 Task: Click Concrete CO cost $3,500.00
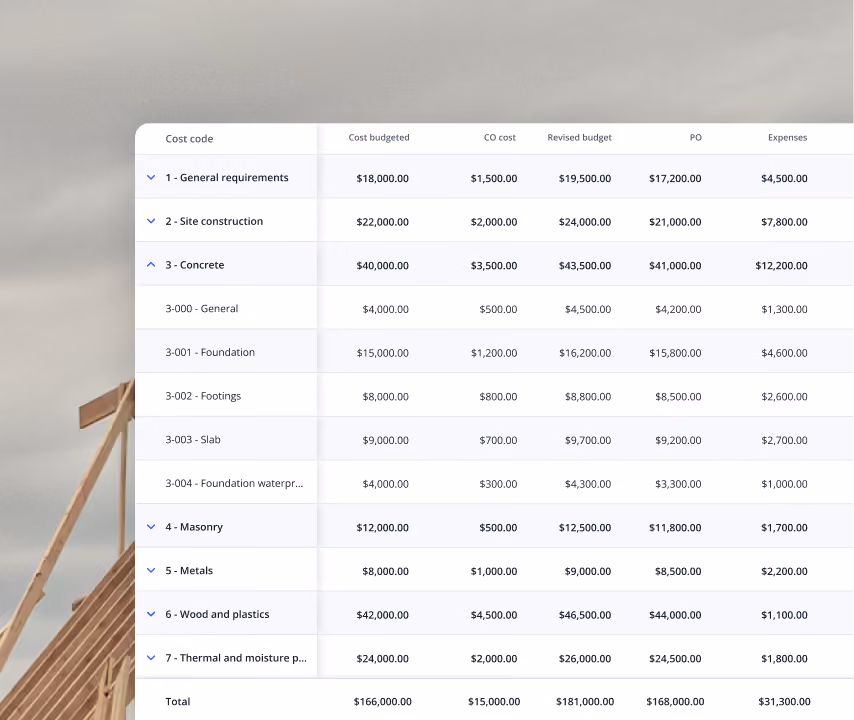point(494,265)
